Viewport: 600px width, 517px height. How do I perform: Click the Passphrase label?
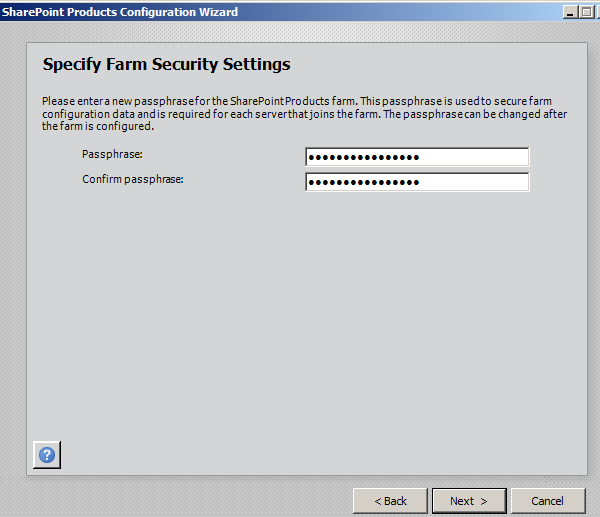tap(112, 154)
